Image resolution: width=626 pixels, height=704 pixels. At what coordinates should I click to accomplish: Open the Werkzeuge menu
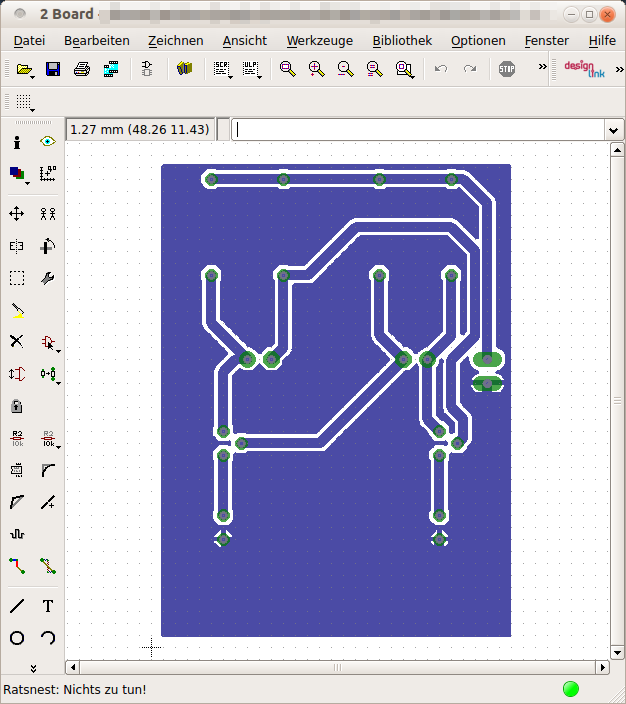[319, 41]
